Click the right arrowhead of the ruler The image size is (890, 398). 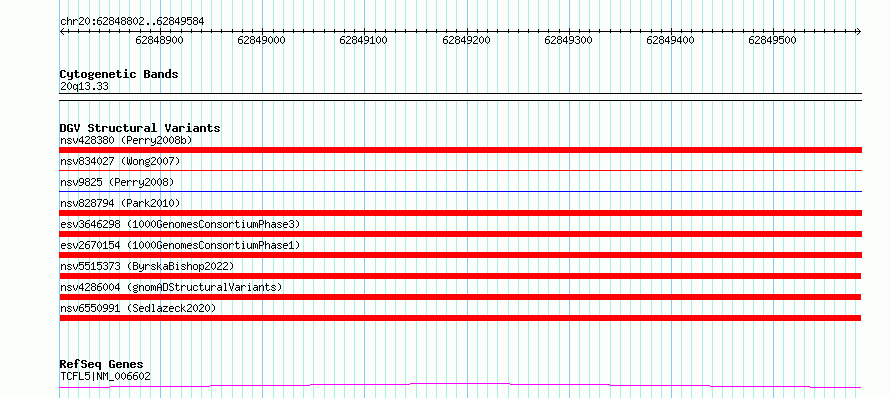859,32
